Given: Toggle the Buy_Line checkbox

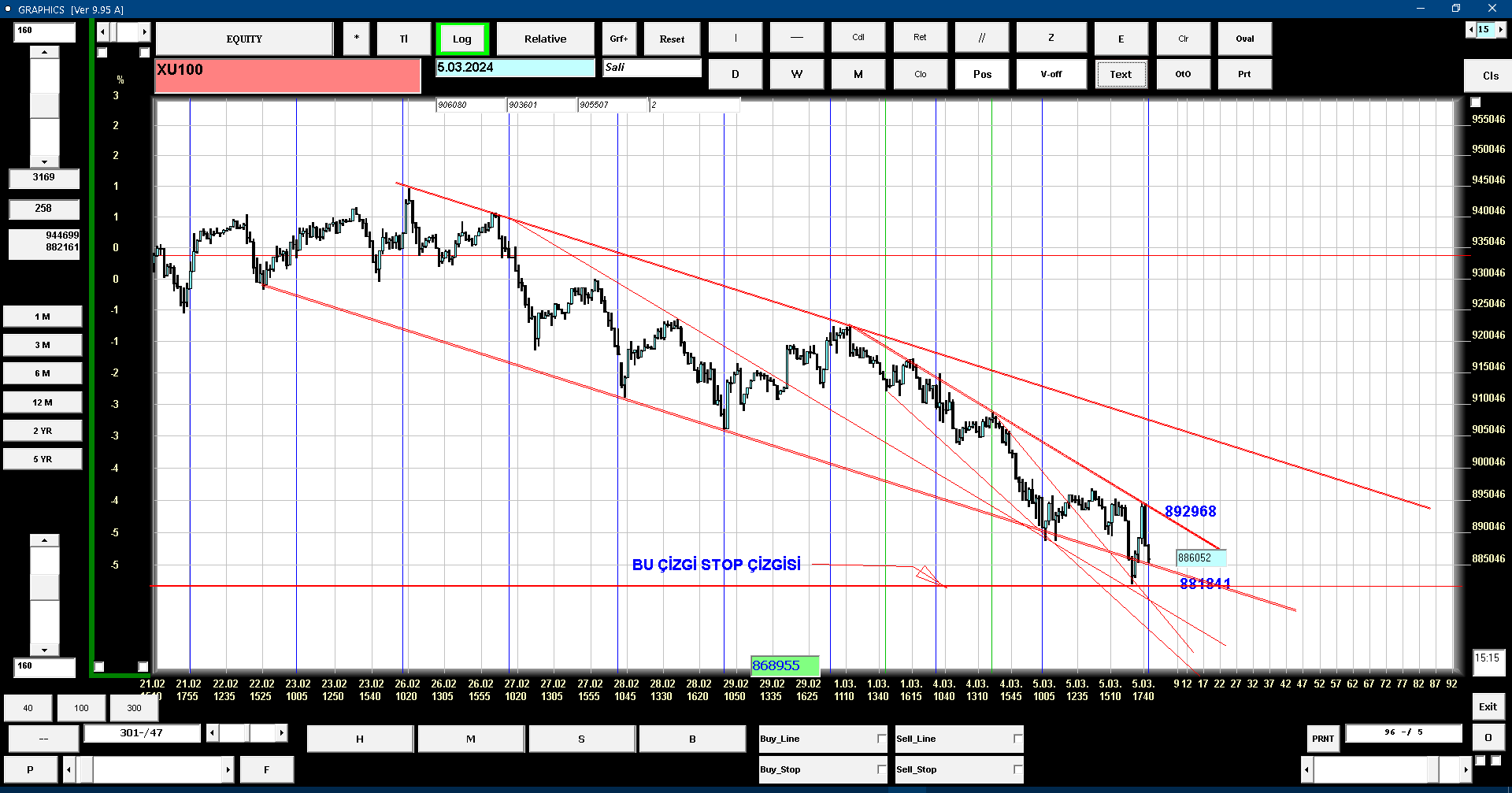Looking at the screenshot, I should tap(882, 739).
